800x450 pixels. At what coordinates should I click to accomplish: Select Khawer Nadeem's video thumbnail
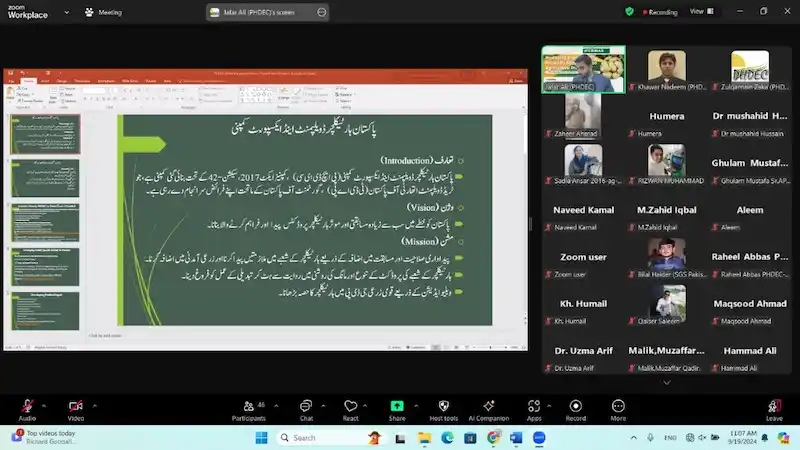tap(666, 71)
